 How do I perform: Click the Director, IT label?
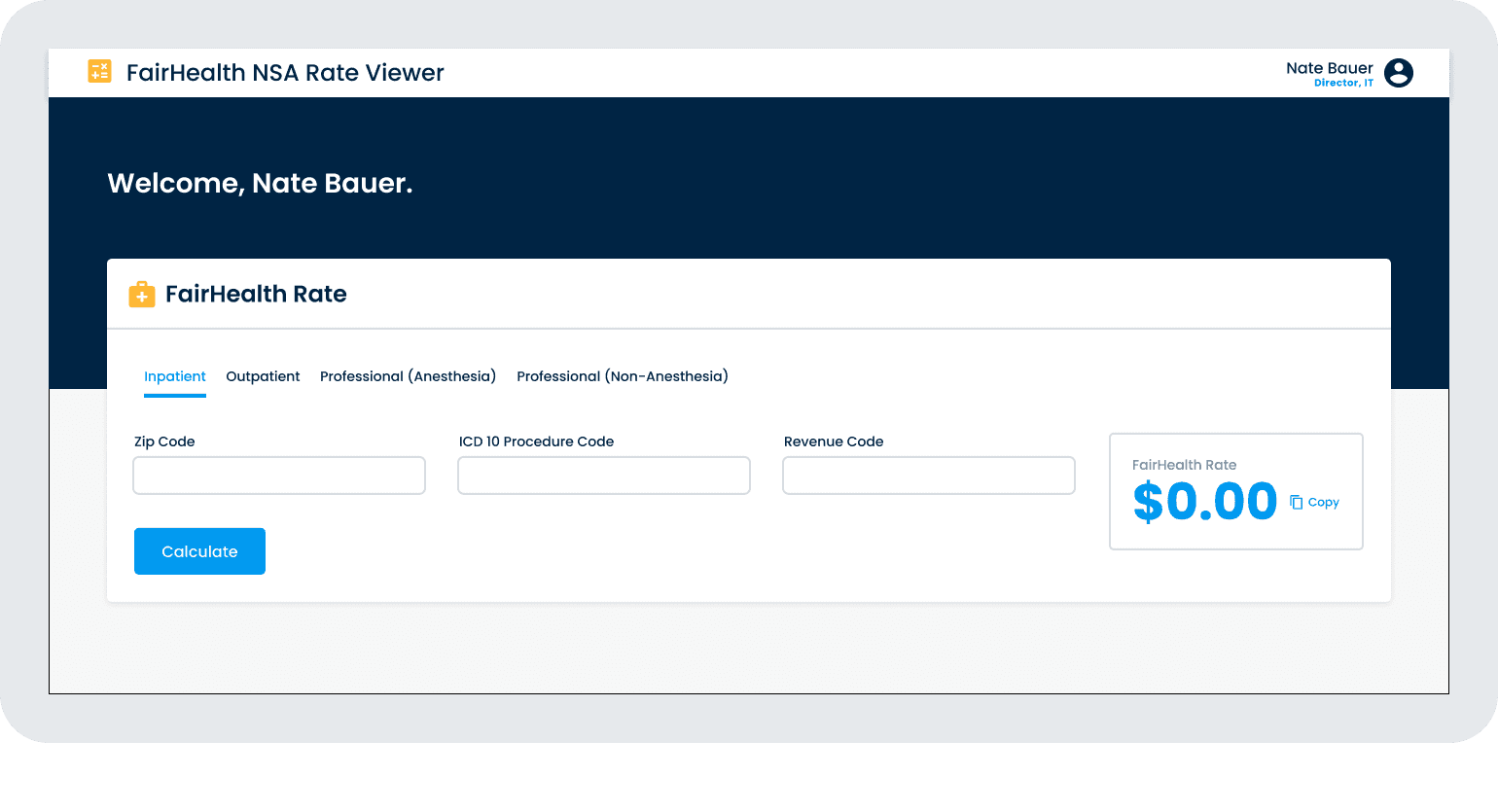1343,83
